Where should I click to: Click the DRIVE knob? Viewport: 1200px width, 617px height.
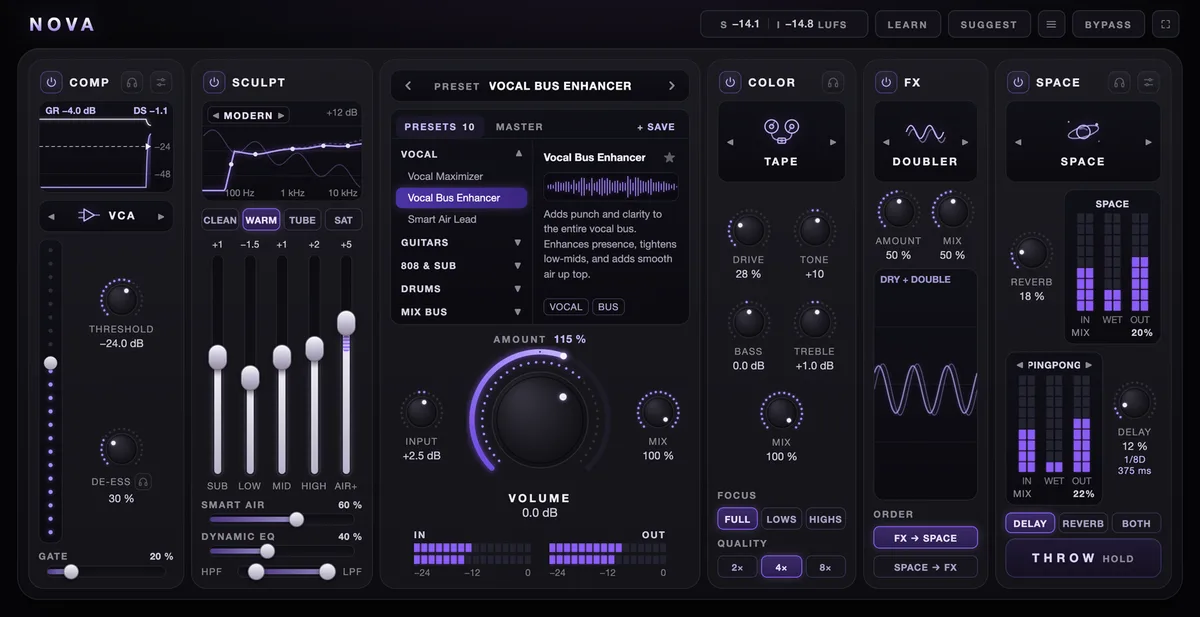coord(748,231)
